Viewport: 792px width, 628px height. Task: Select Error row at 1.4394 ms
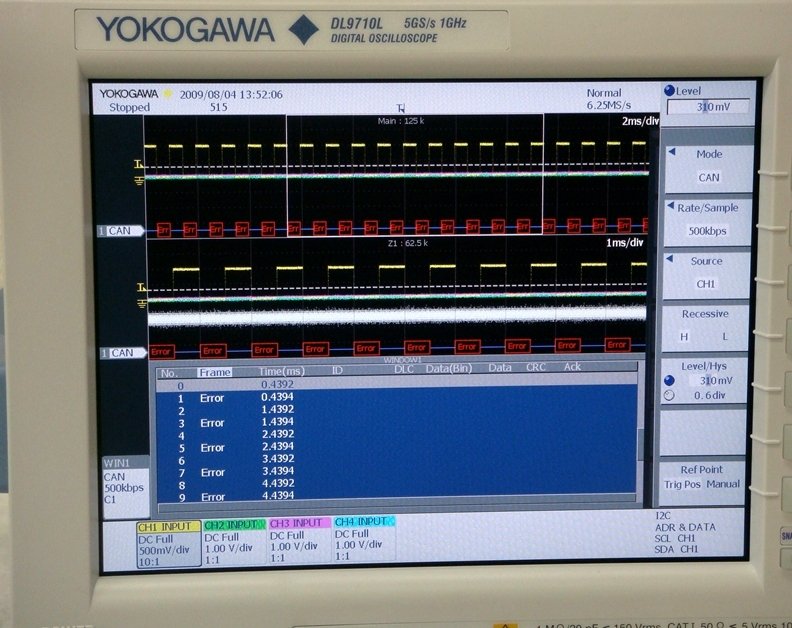(397, 422)
